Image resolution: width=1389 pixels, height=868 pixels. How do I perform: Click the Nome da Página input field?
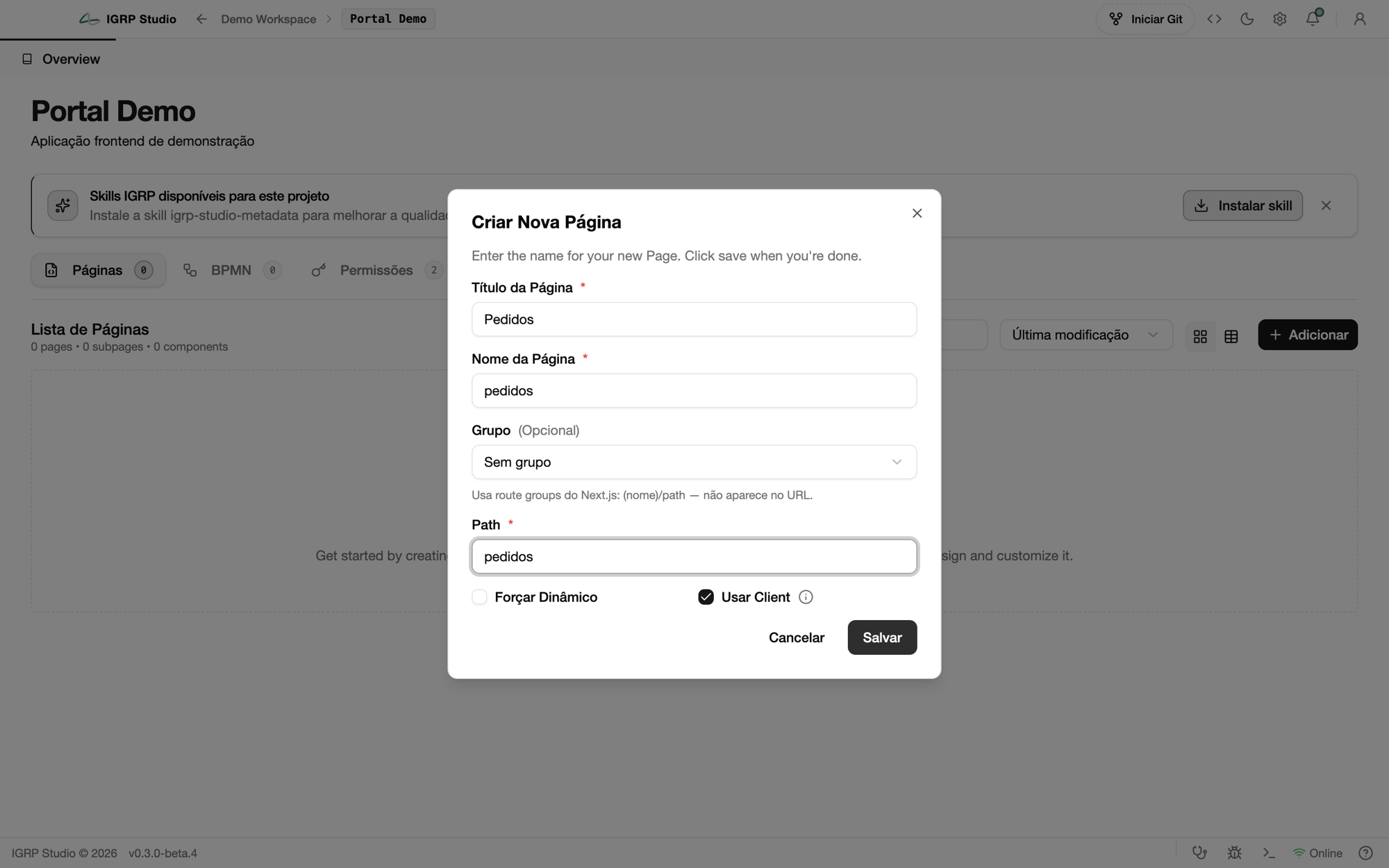coord(694,391)
